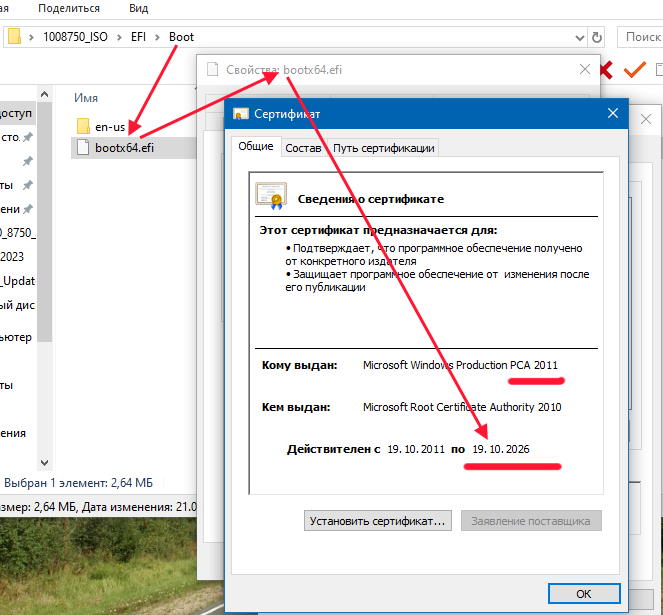Image resolution: width=663 pixels, height=615 pixels.
Task: Click Boot segment in the address bar
Action: [x=181, y=37]
